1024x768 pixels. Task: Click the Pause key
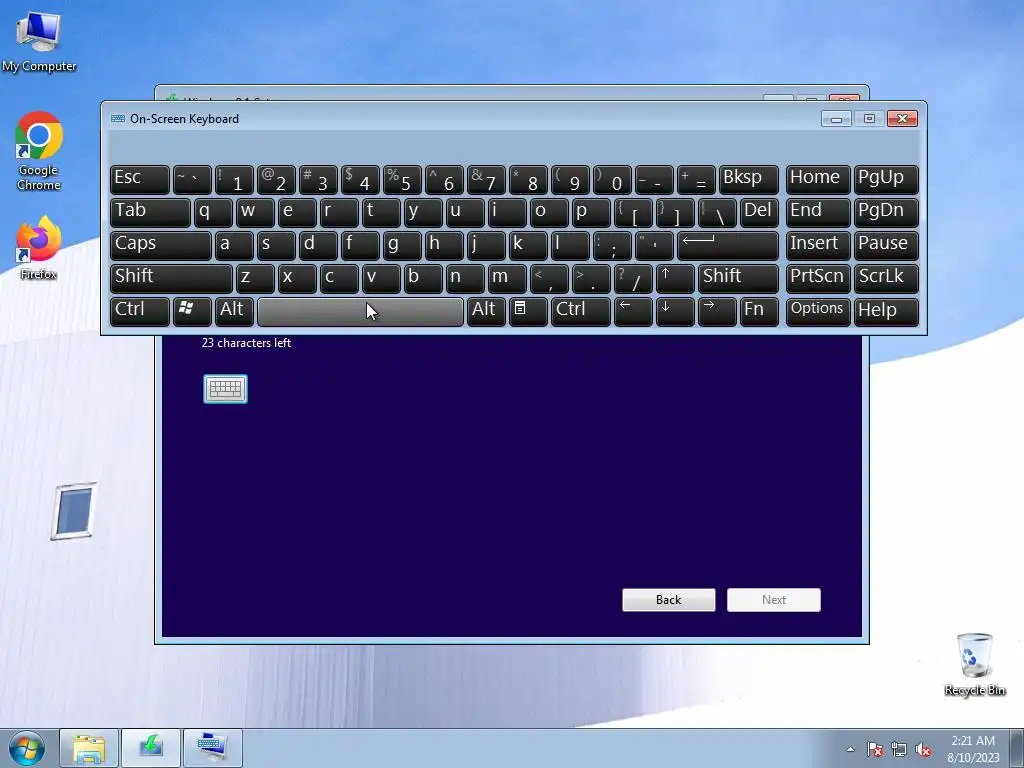point(886,246)
